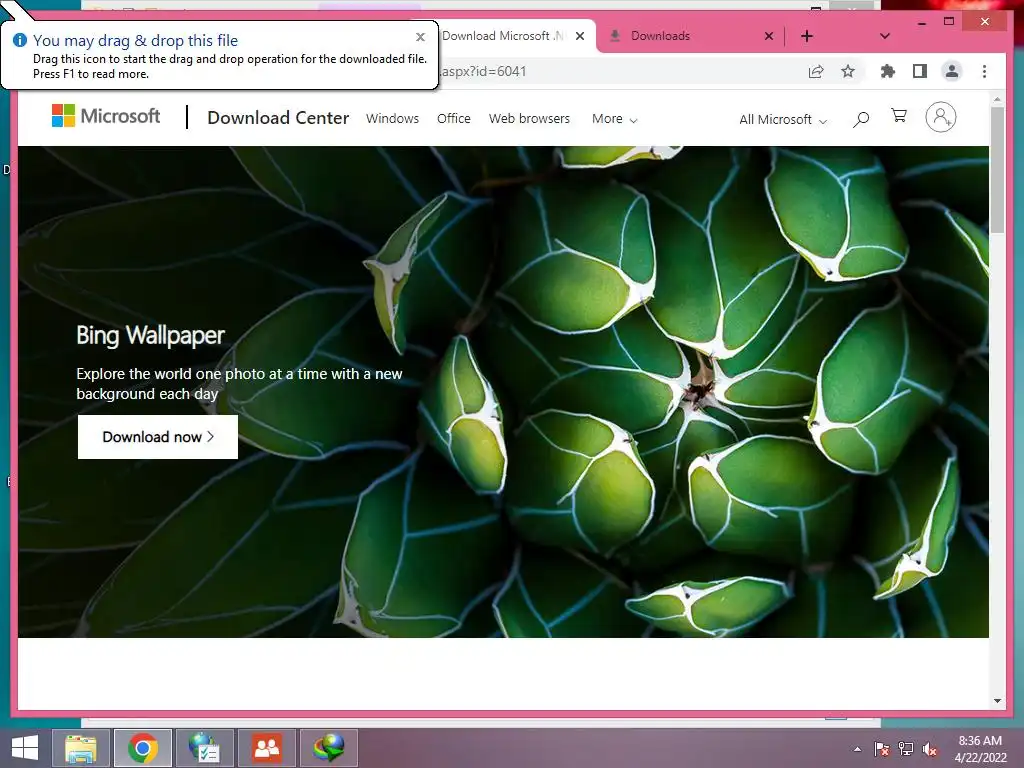The width and height of the screenshot is (1024, 768).
Task: Click the Bing Wallpaper heading
Action: pos(150,336)
